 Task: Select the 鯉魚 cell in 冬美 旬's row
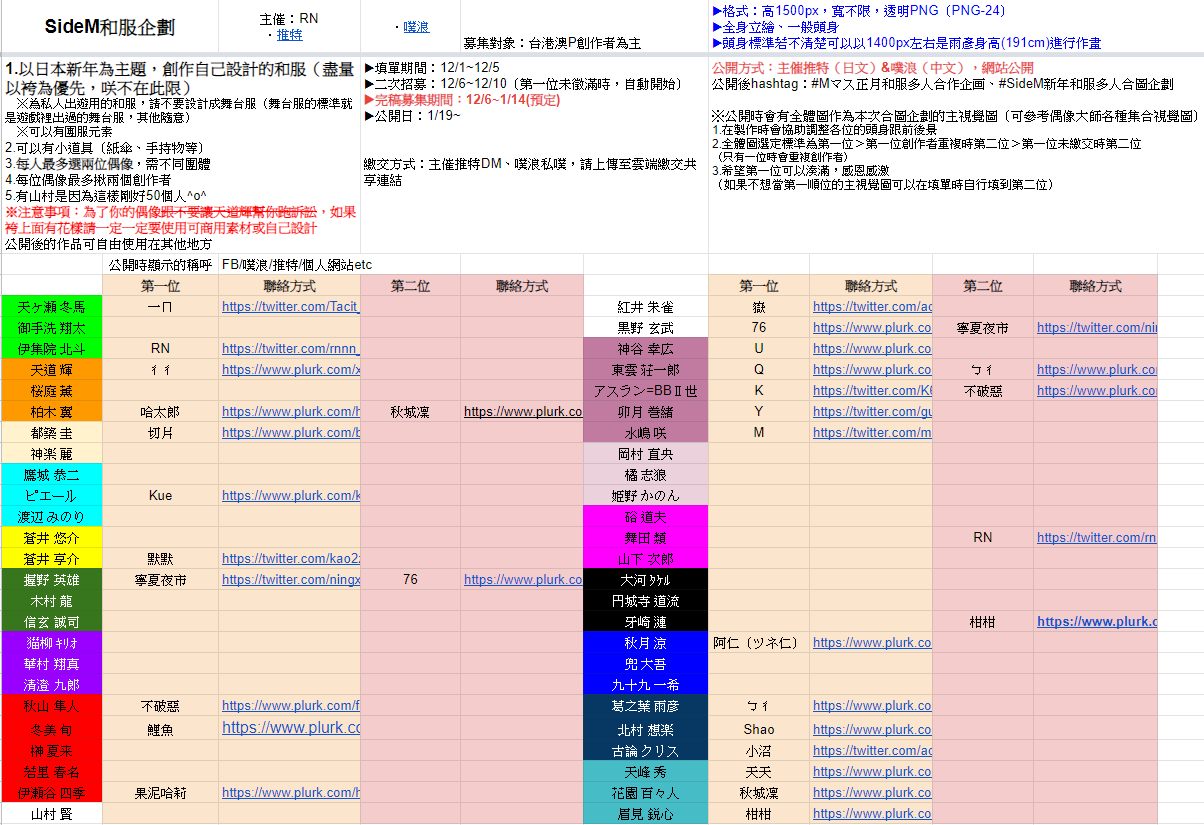click(x=161, y=729)
